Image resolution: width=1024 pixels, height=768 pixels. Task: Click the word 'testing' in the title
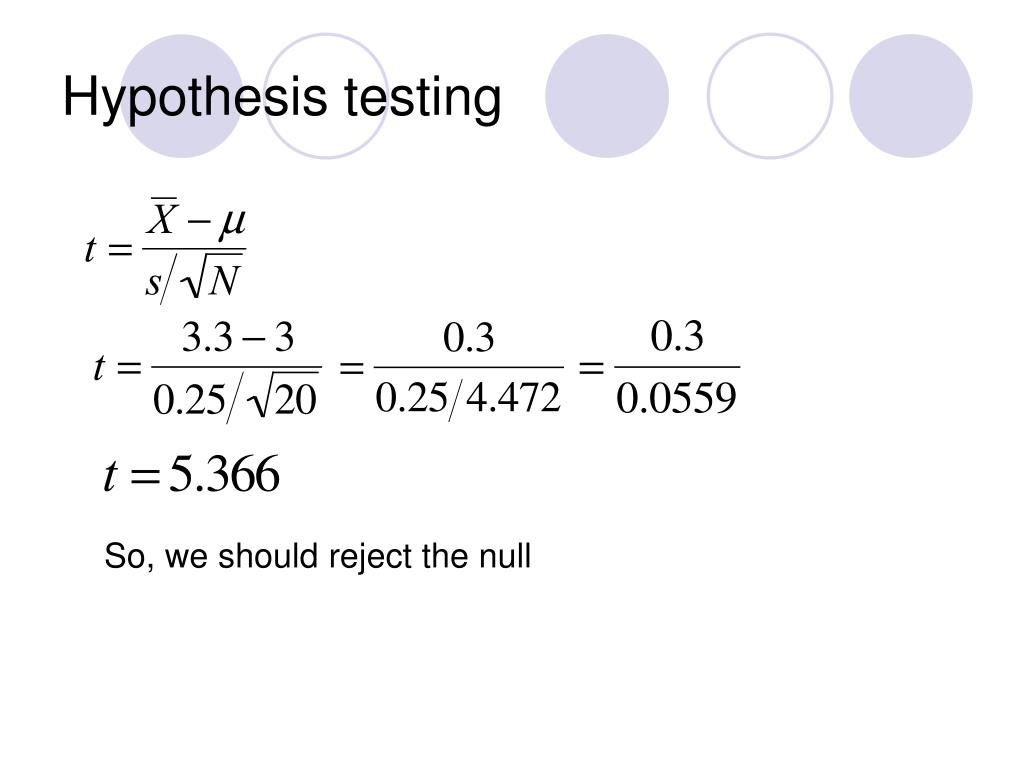click(423, 98)
